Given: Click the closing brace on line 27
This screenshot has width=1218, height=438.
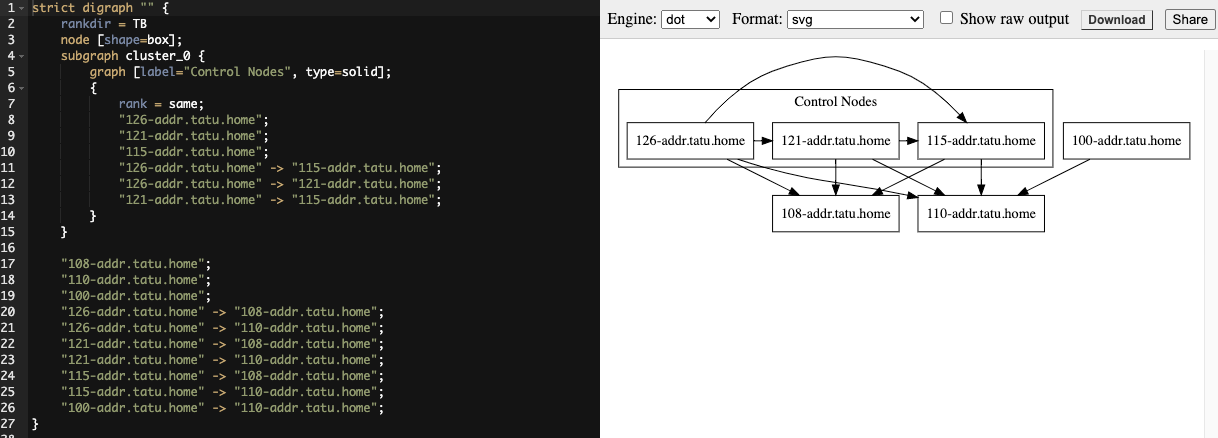Looking at the screenshot, I should point(35,424).
